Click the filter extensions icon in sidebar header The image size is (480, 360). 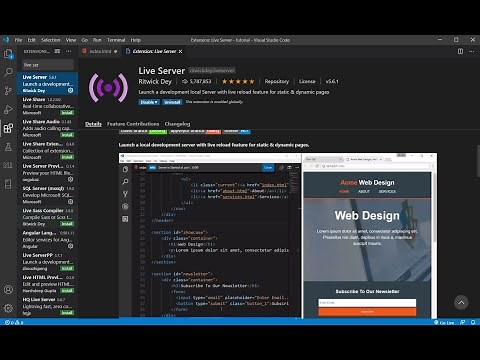57,51
